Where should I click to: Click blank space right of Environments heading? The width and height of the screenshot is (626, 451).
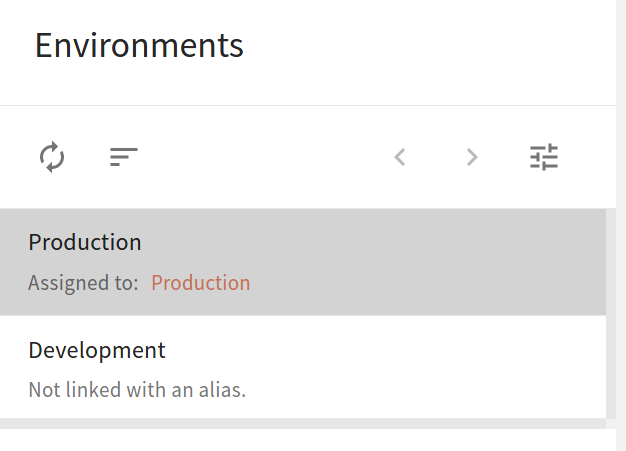pyautogui.click(x=430, y=46)
